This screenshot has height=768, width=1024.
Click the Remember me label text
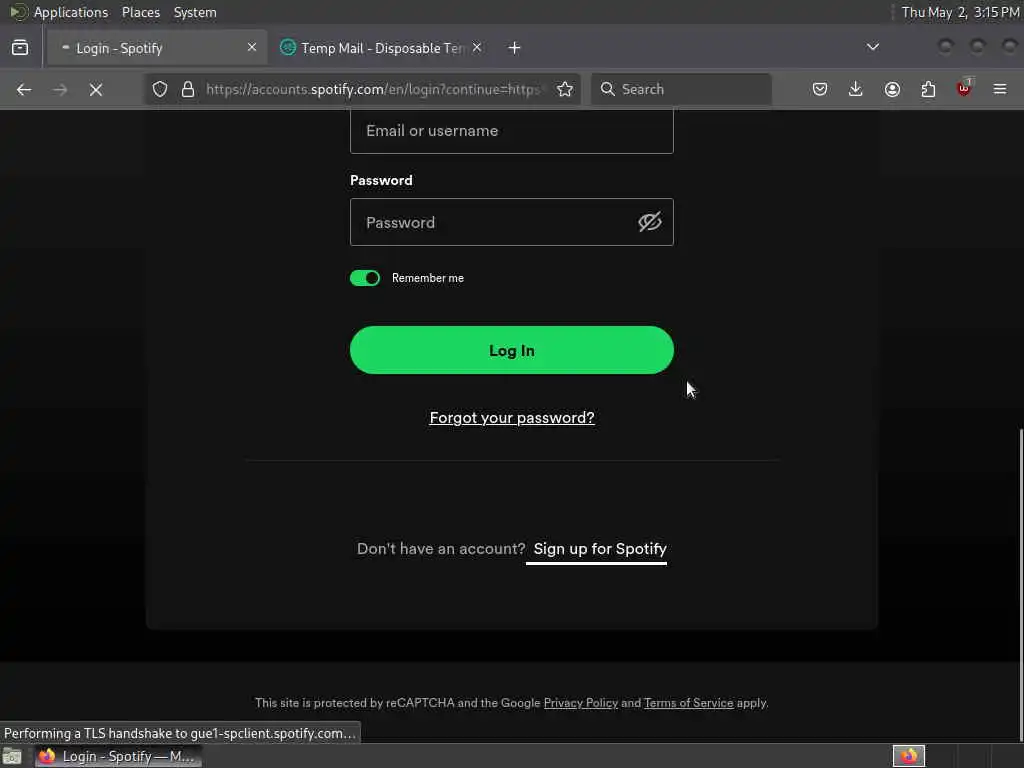[x=428, y=278]
